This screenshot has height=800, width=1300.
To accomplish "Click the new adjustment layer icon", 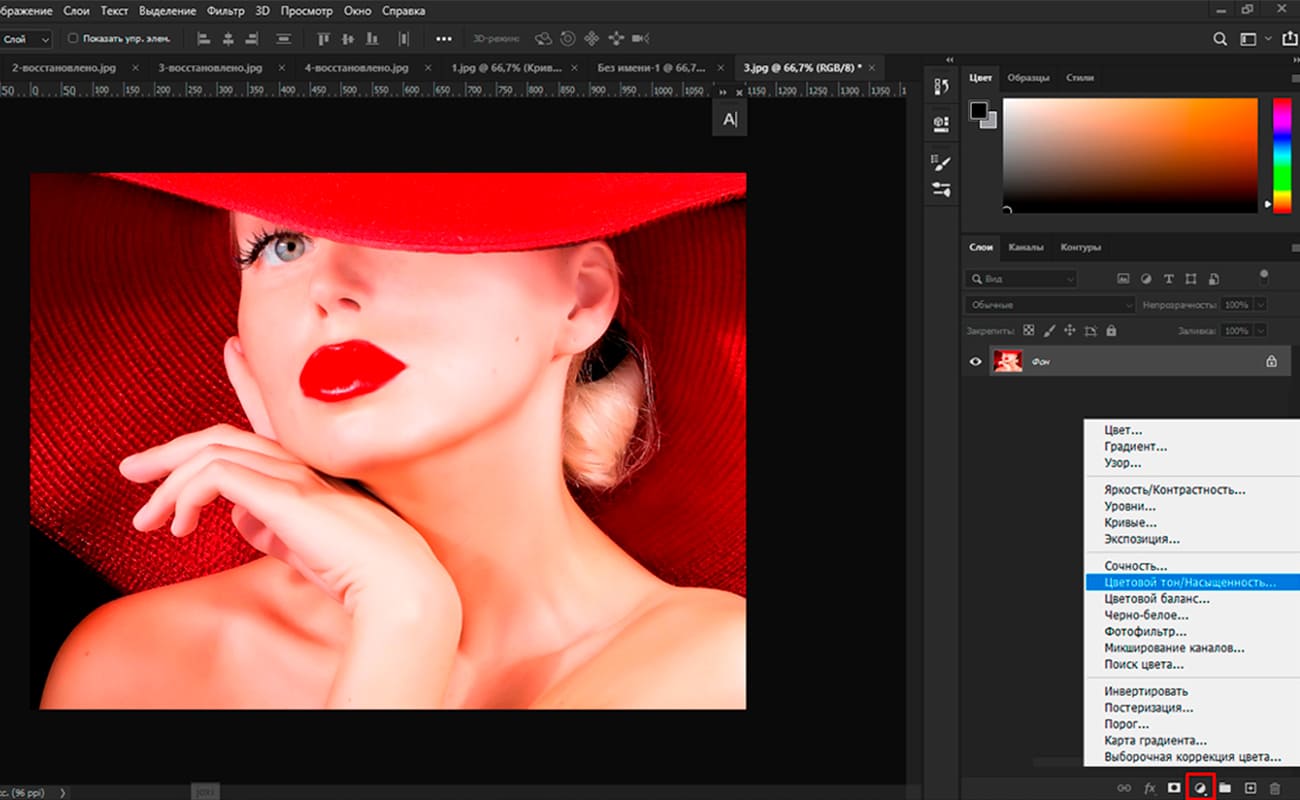I will [1200, 788].
